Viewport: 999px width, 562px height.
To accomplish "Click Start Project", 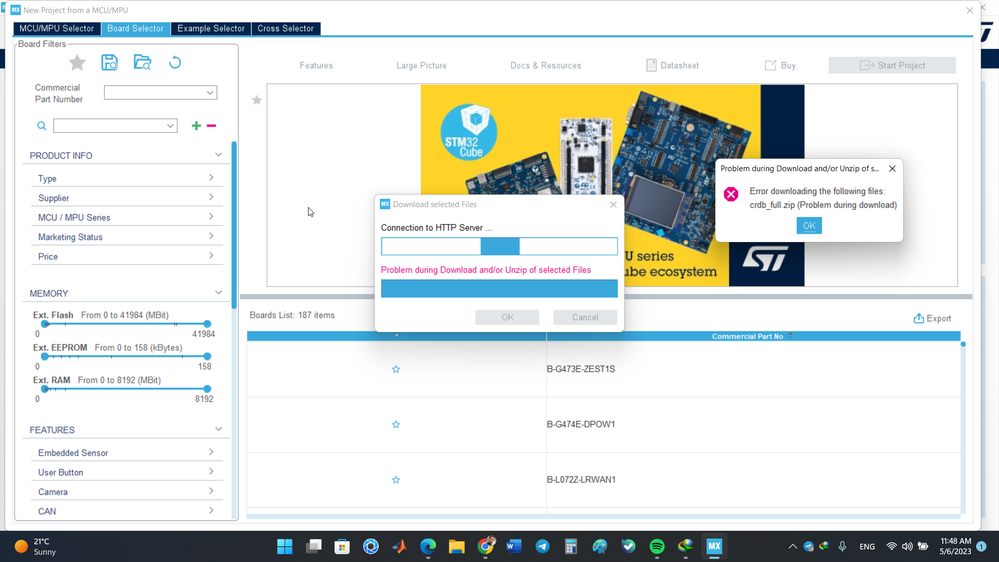I will [892, 66].
